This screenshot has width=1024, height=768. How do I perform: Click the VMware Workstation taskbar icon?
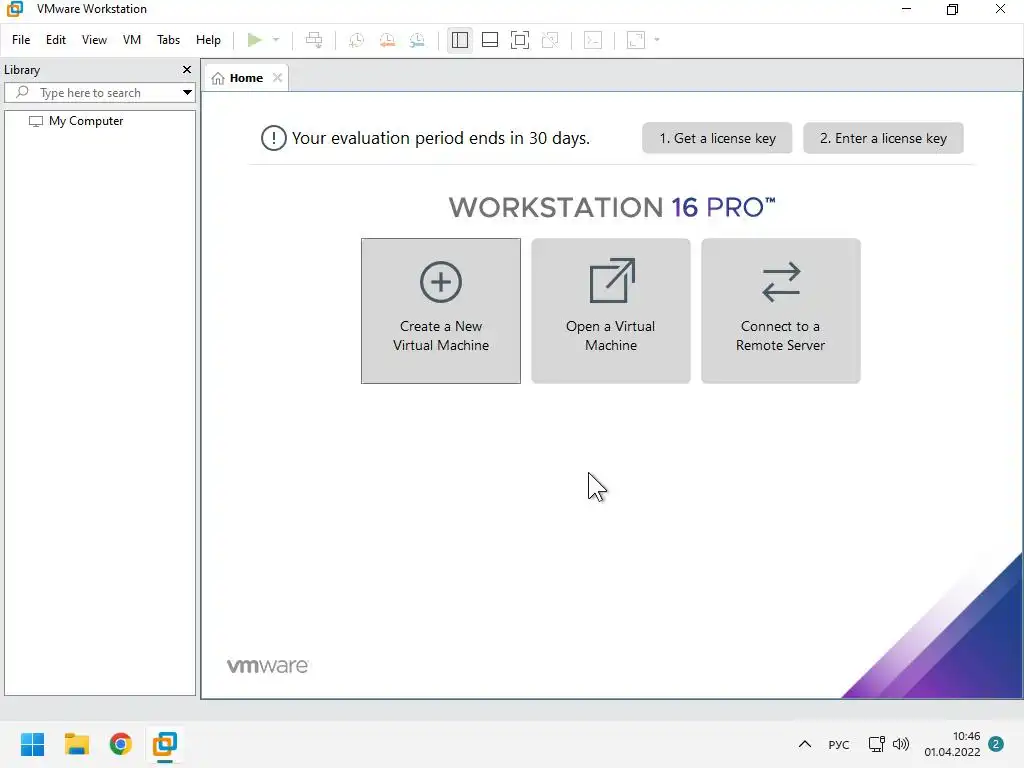click(165, 744)
